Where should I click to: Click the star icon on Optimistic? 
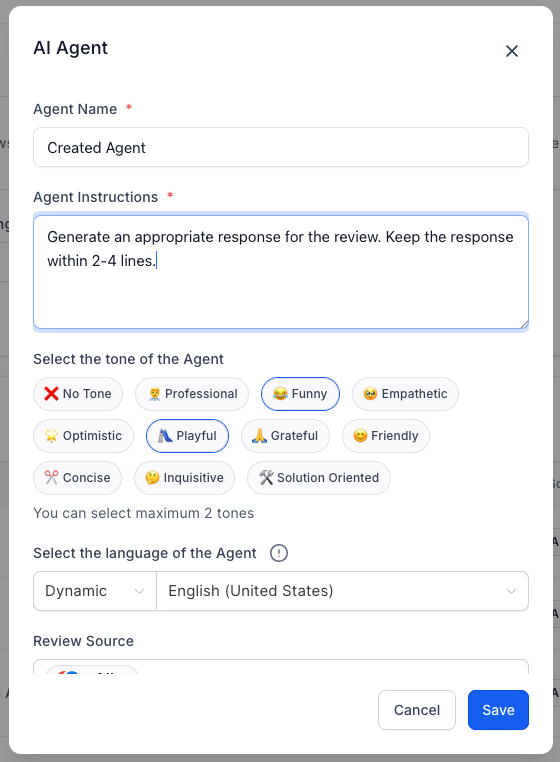coord(51,435)
